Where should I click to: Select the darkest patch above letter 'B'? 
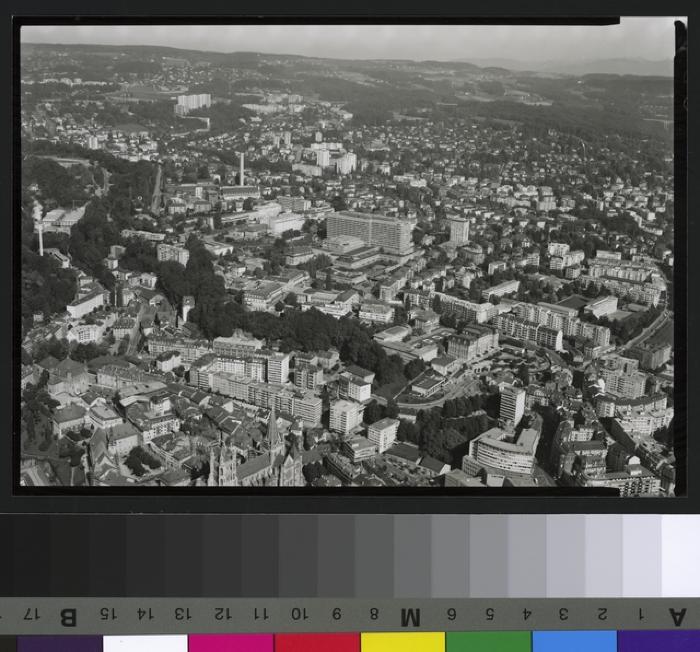point(68,556)
